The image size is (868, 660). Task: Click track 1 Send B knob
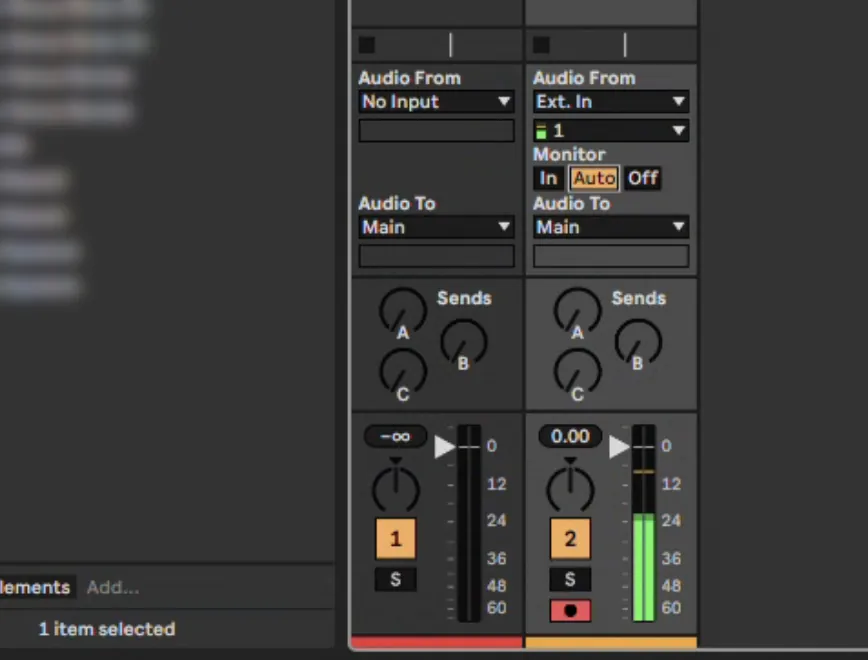(464, 342)
